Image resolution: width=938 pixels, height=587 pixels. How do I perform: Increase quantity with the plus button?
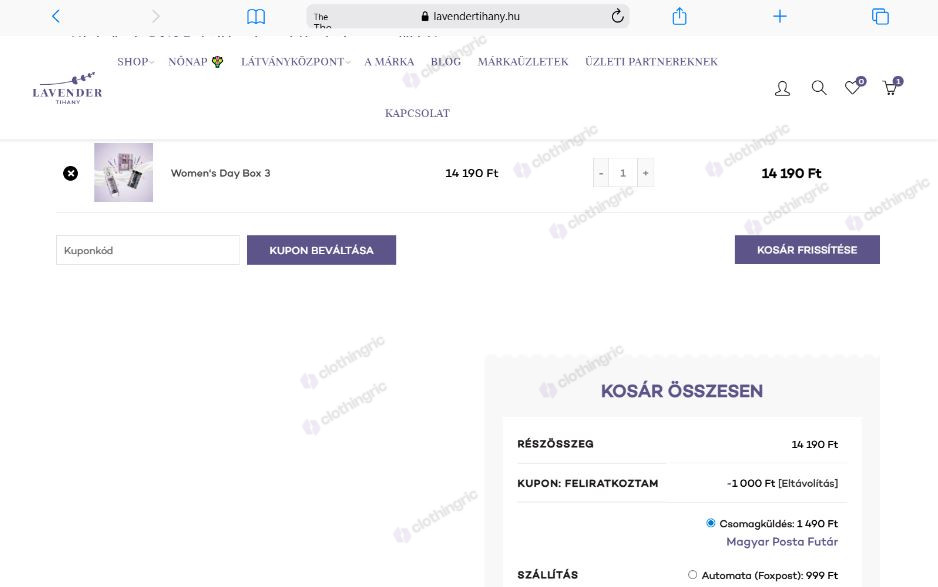[x=645, y=173]
